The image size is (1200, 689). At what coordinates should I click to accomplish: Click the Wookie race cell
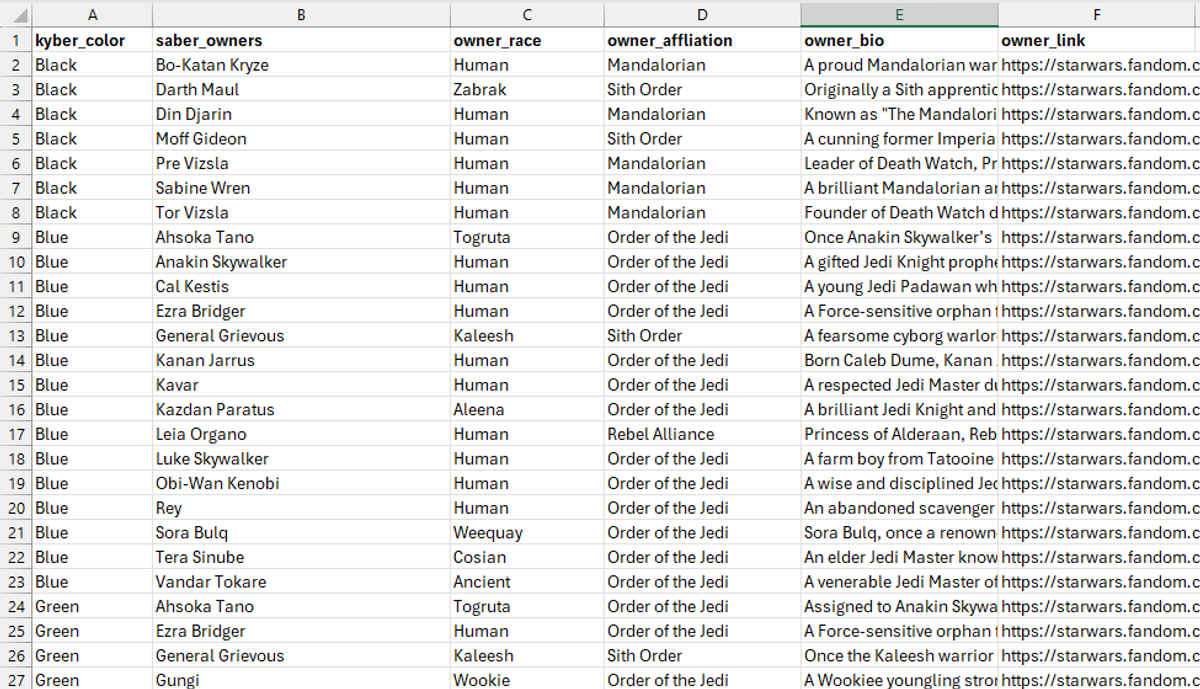pyautogui.click(x=527, y=680)
